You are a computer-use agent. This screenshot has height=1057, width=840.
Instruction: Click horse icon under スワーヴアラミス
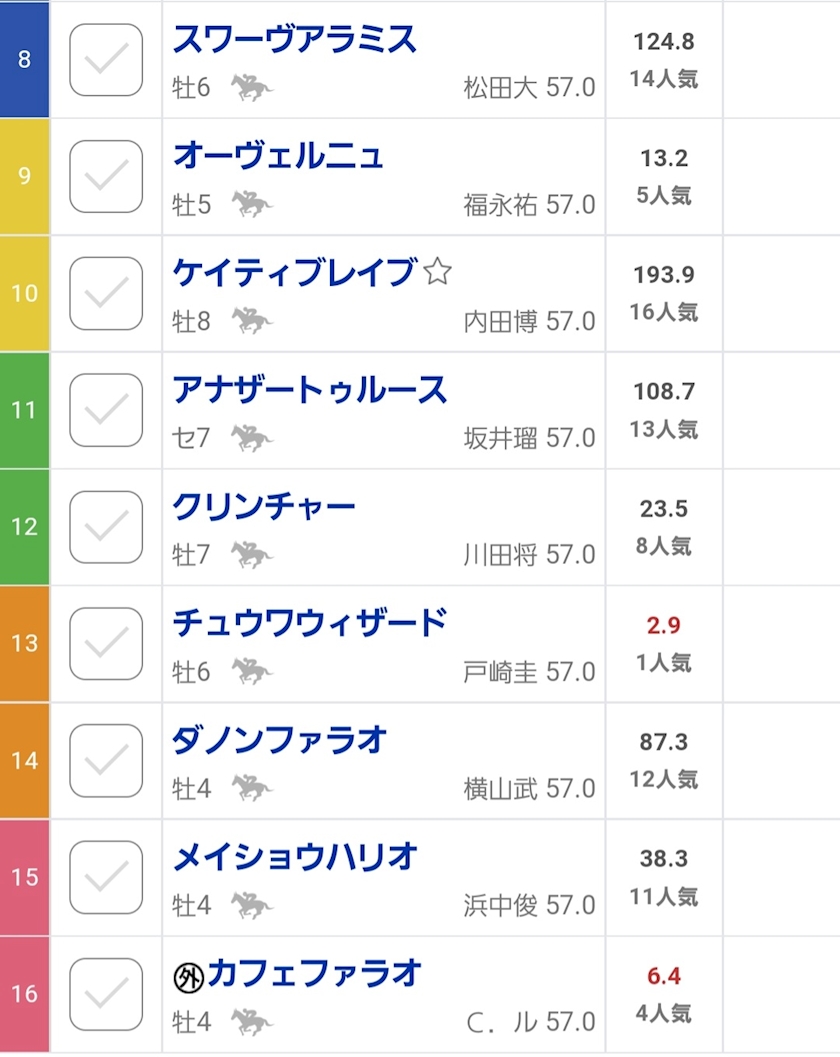coord(252,88)
